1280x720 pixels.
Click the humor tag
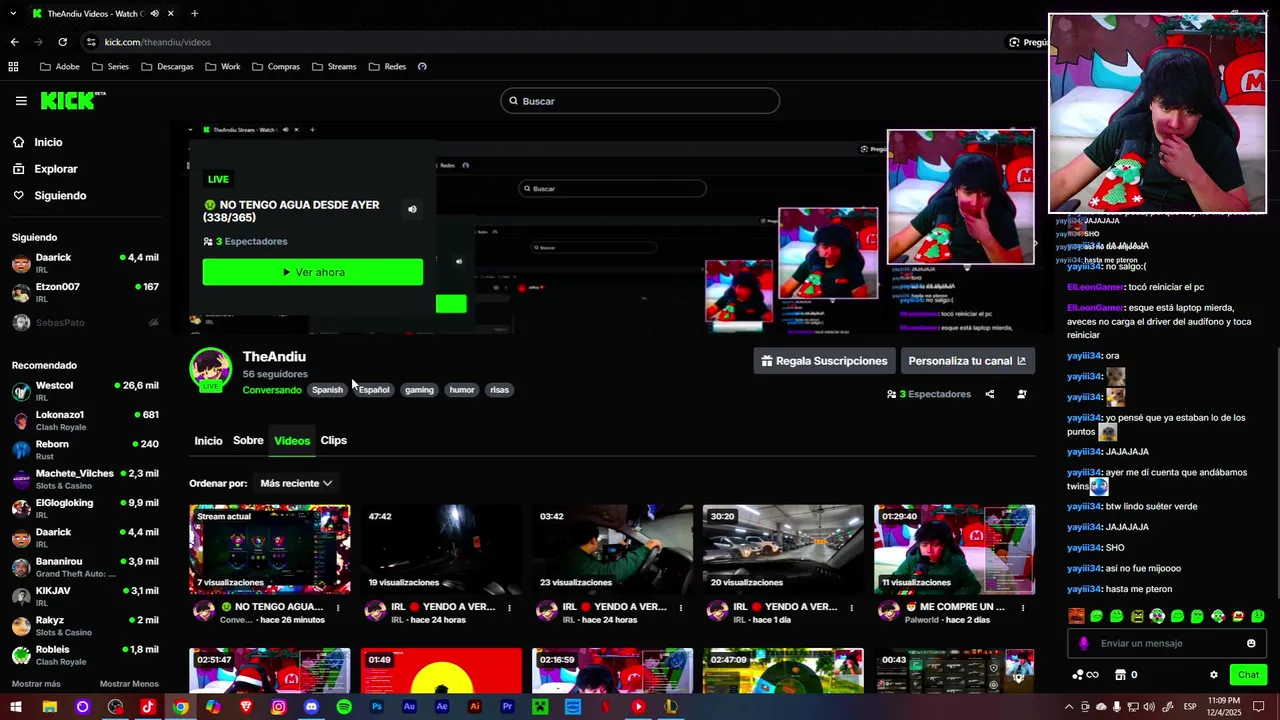462,390
